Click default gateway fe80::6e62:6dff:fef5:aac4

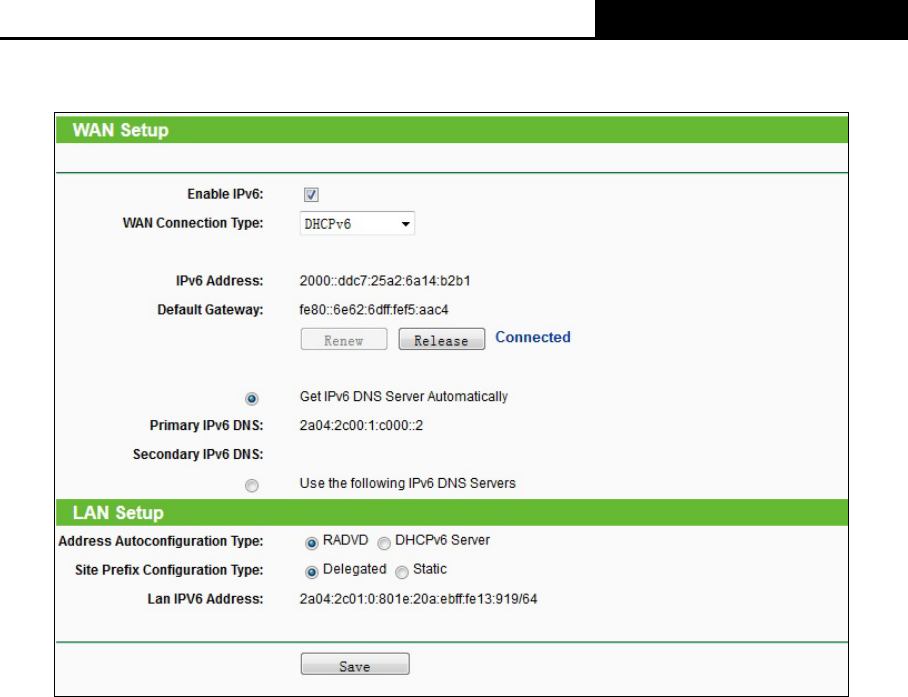(x=374, y=310)
